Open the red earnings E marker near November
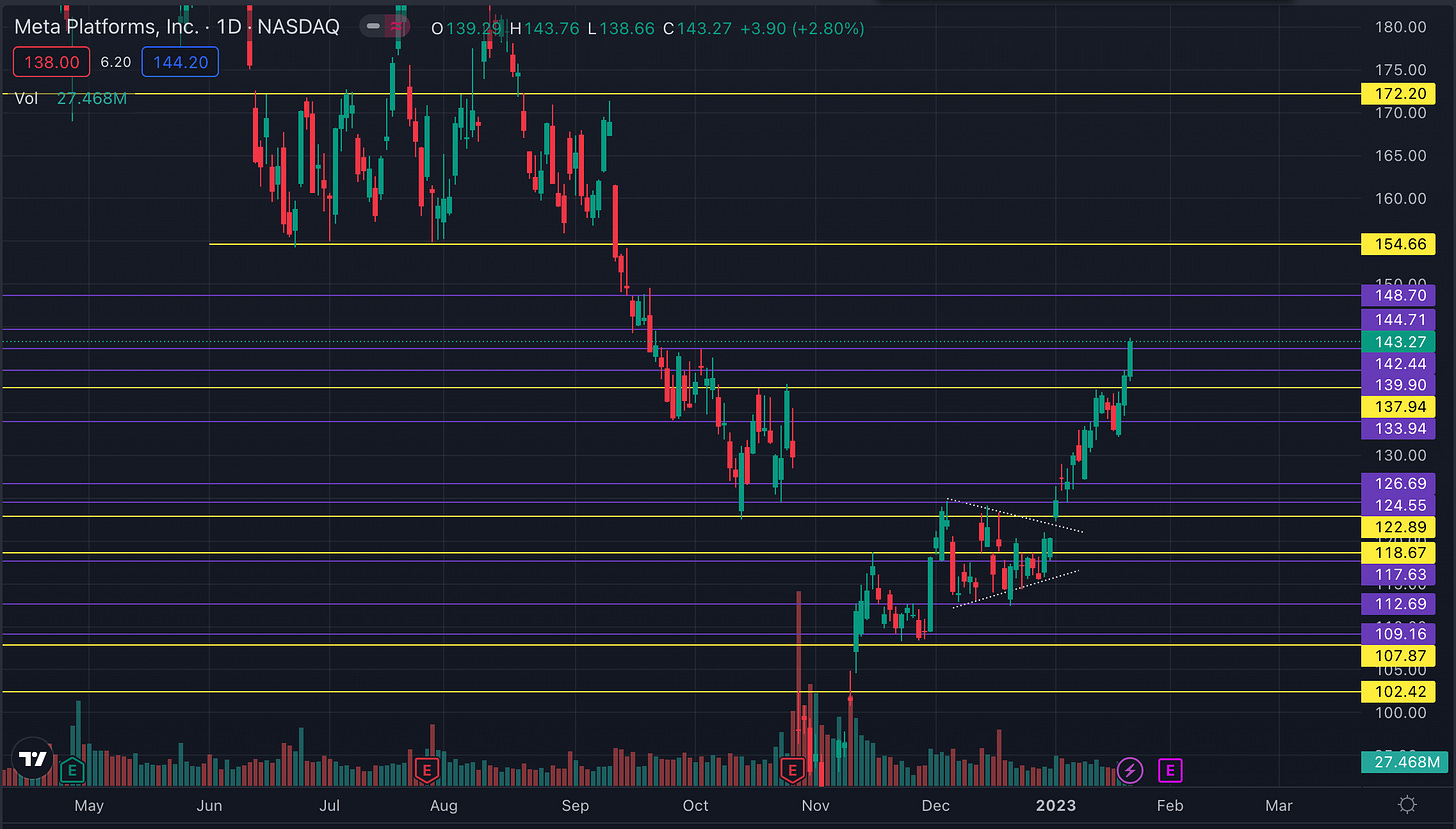 [792, 769]
